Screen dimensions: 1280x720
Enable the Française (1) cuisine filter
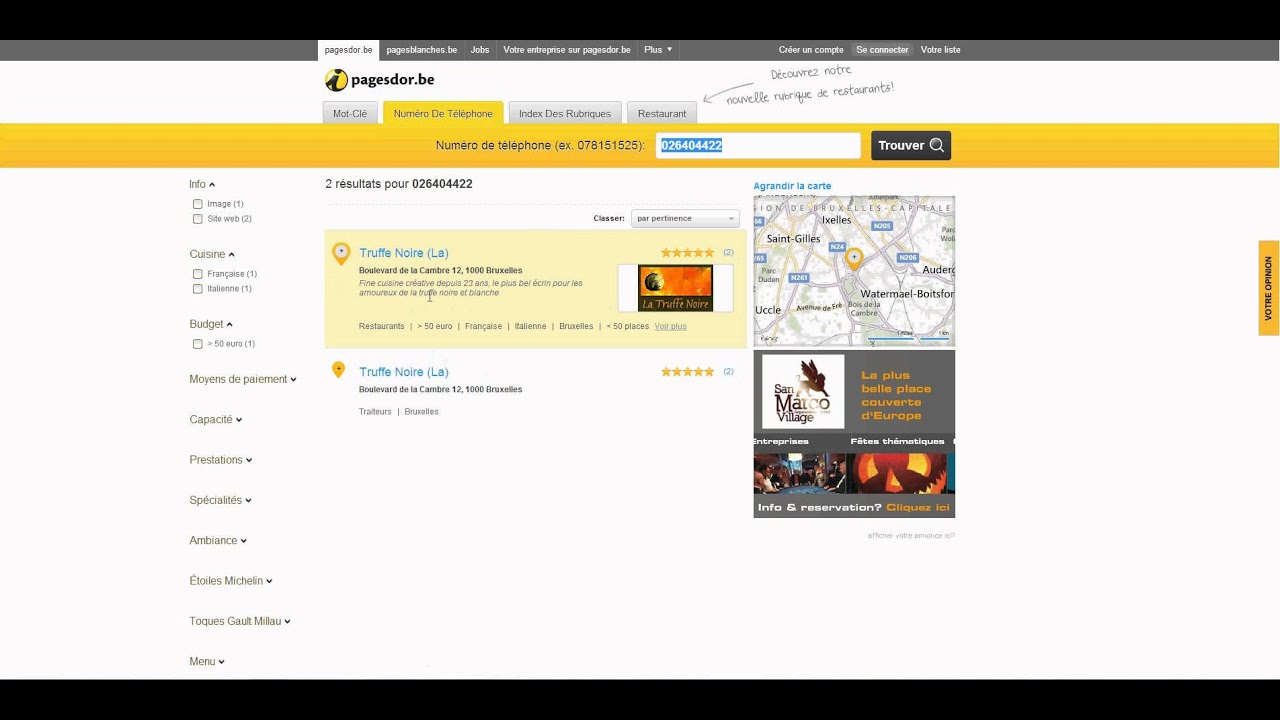click(198, 274)
